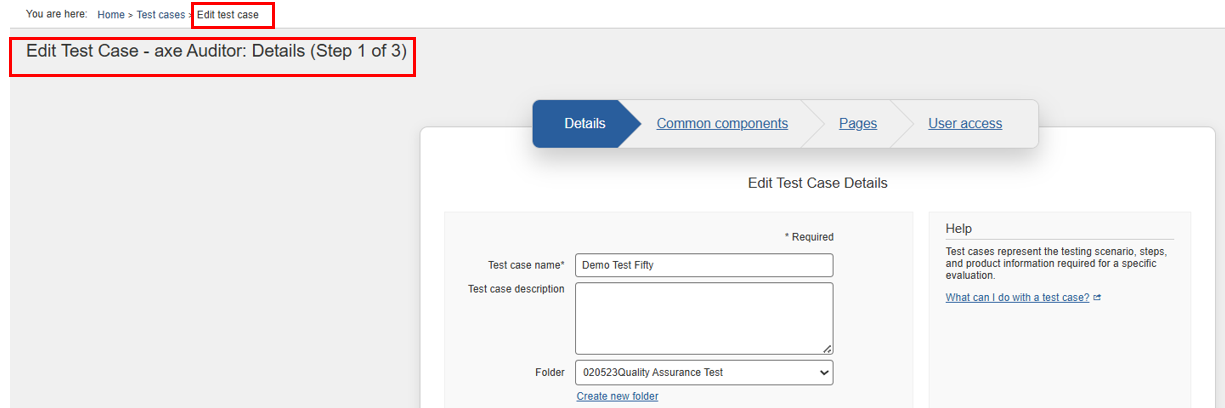This screenshot has height=408, width=1225.
Task: Click the Folder field label
Action: point(550,372)
